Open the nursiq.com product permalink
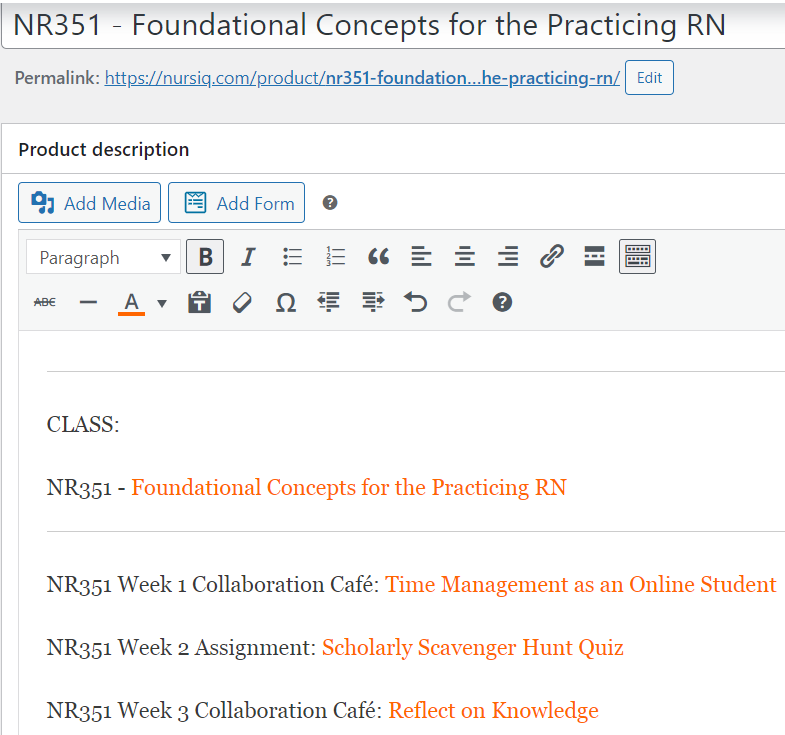This screenshot has height=735, width=785. (362, 78)
